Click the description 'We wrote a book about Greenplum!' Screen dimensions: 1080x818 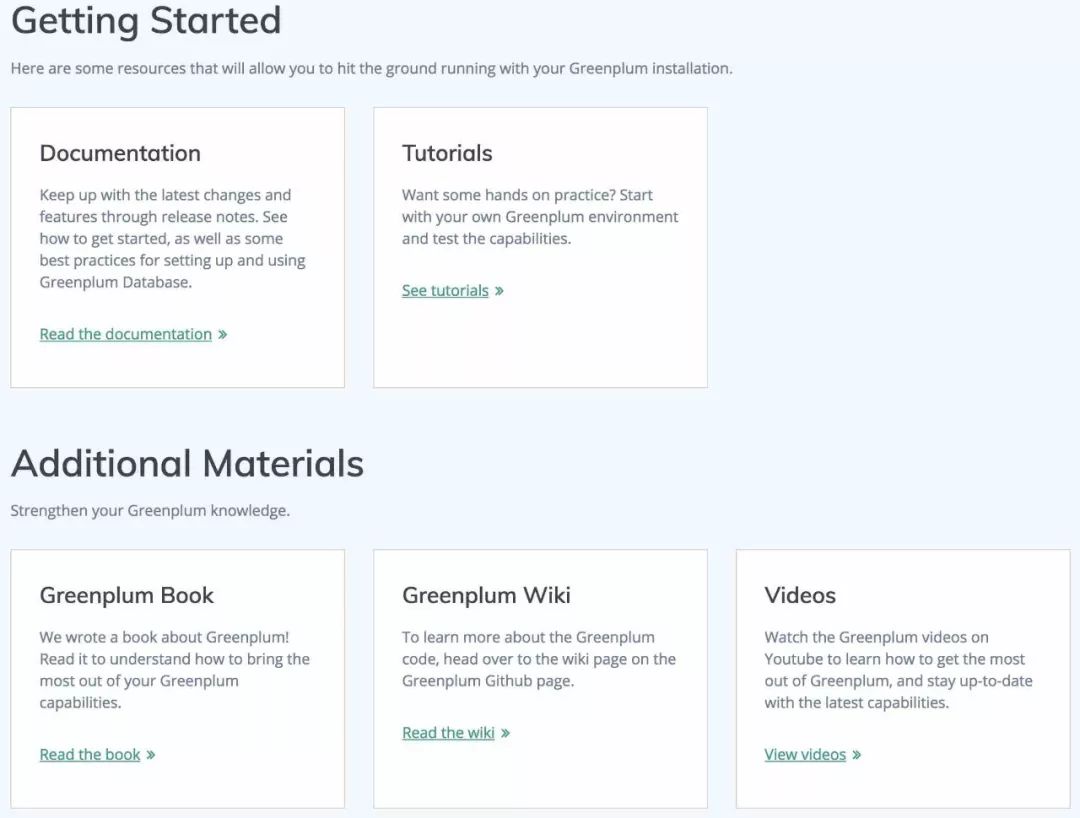pyautogui.click(x=174, y=670)
